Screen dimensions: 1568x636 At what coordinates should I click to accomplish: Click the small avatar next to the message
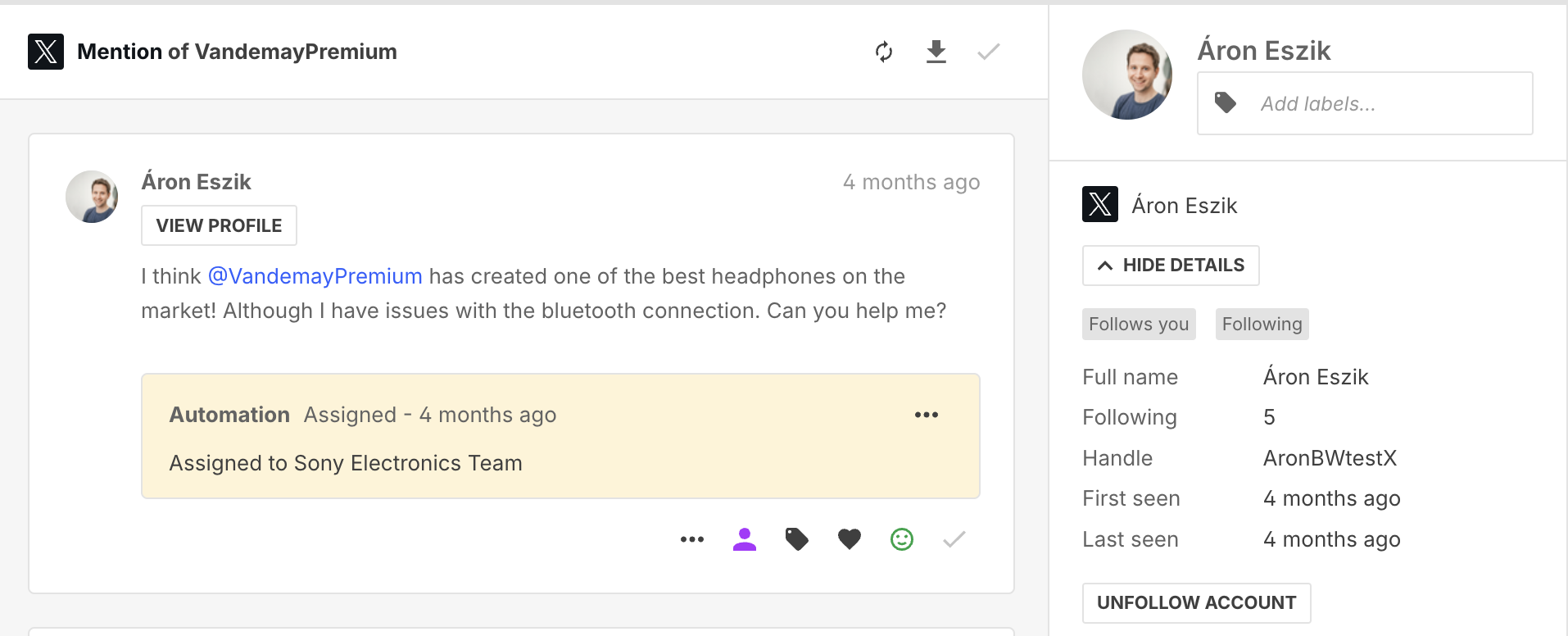[x=92, y=197]
